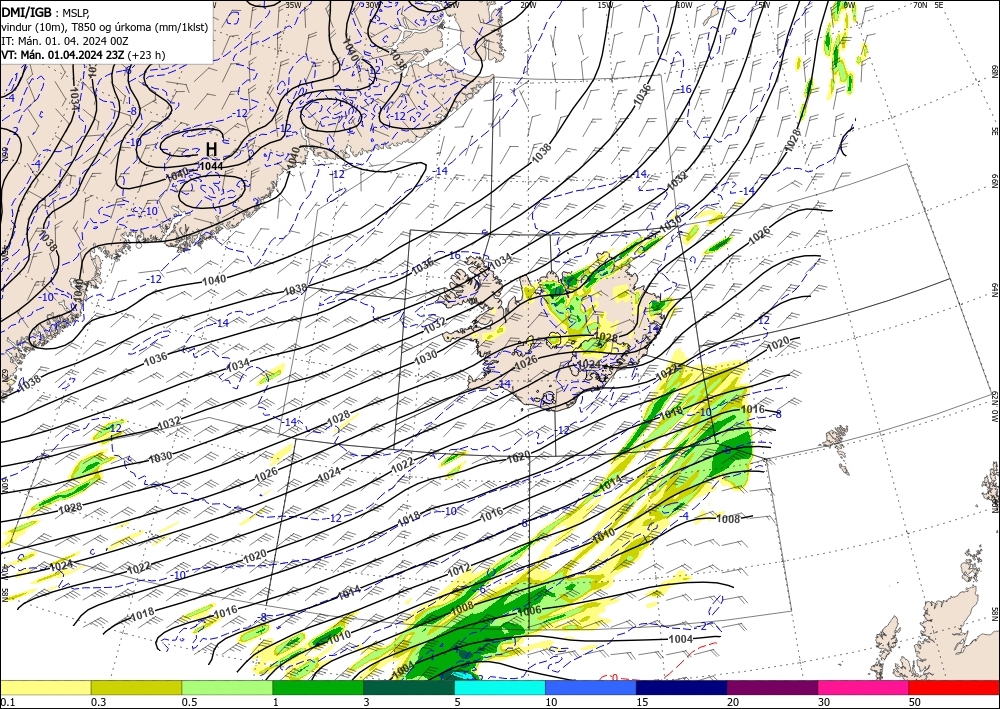Click the 'H' high pressure marker over Greenland
This screenshot has width=1000, height=709.
coord(211,149)
